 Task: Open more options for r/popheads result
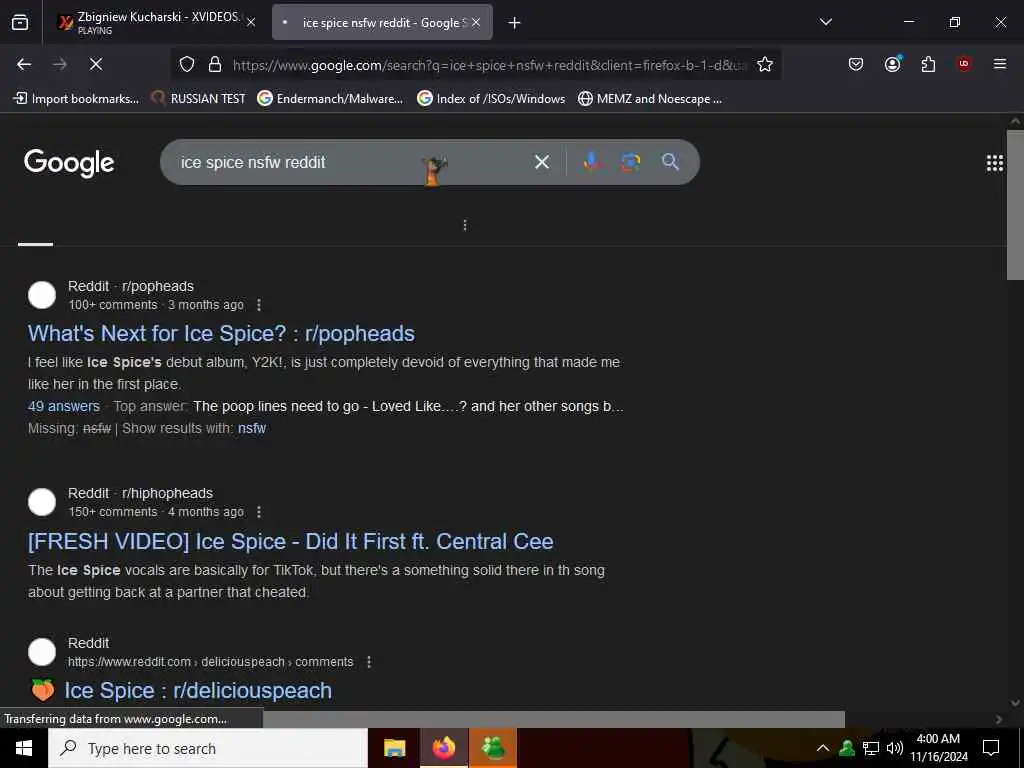[259, 305]
